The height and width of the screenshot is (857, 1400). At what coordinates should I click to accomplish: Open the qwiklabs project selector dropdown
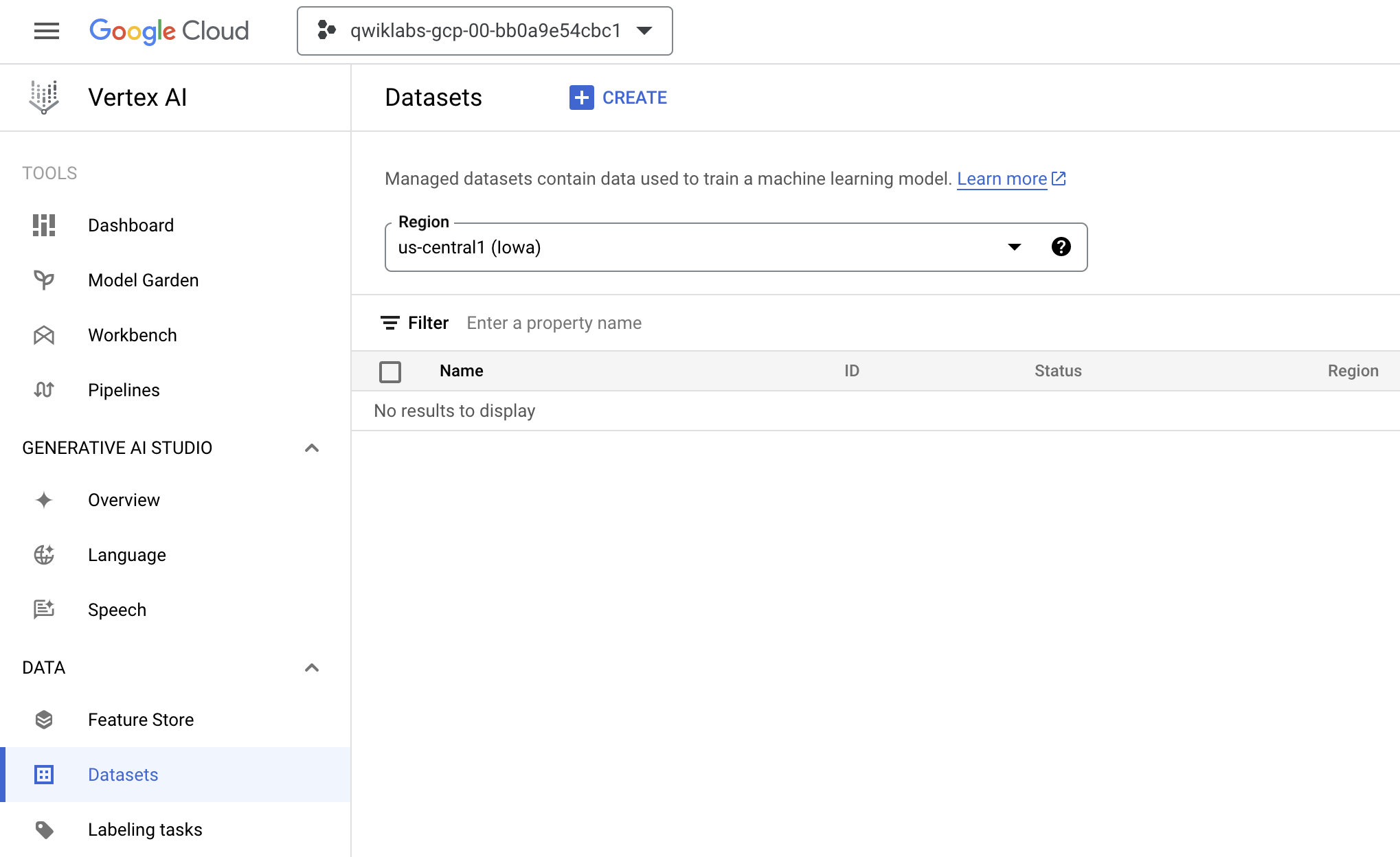484,31
